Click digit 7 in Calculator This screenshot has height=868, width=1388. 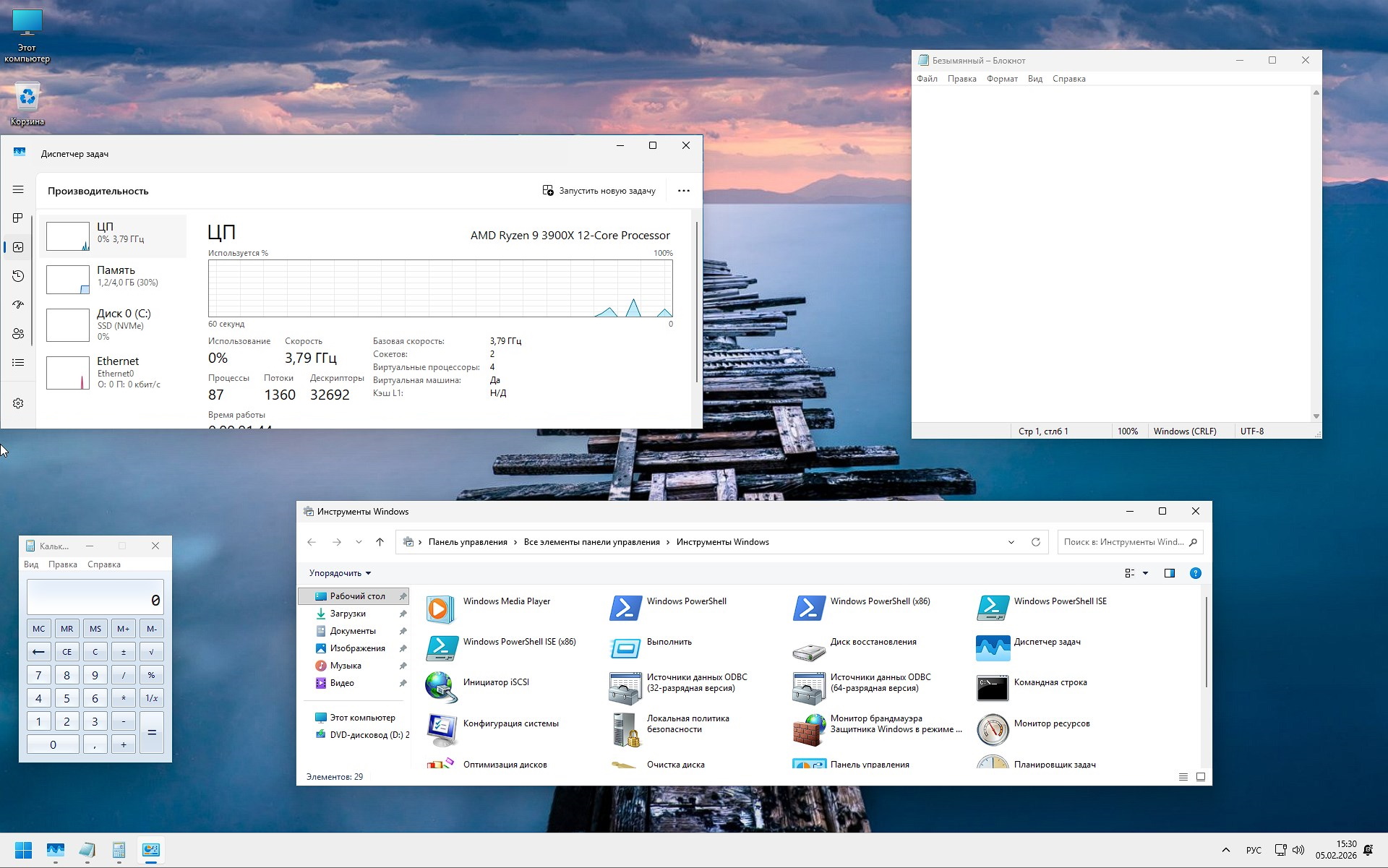pyautogui.click(x=39, y=675)
